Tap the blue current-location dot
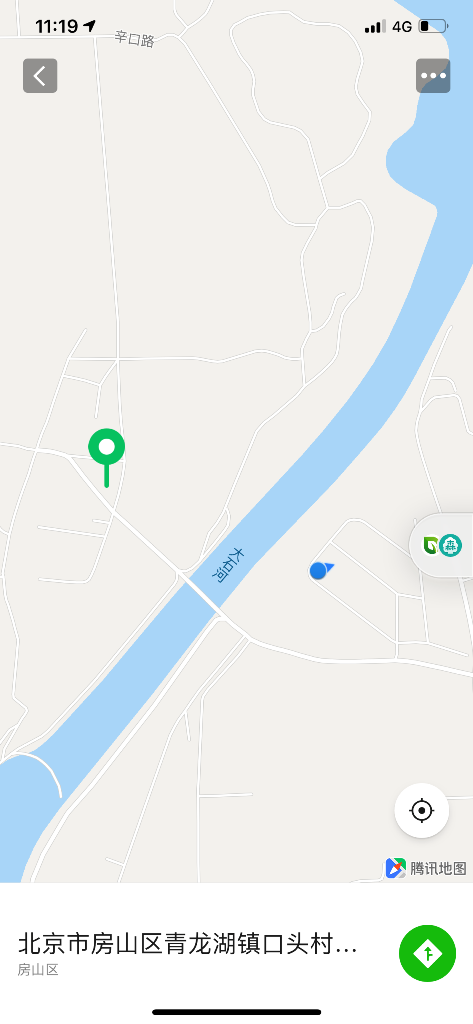This screenshot has height=1024, width=473. [x=320, y=570]
